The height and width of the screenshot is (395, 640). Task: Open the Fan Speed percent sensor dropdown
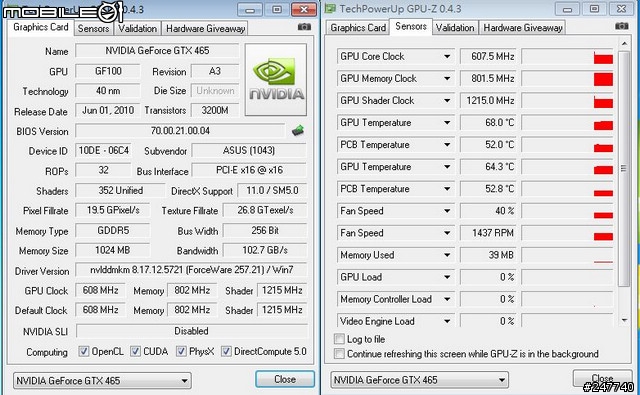(447, 211)
